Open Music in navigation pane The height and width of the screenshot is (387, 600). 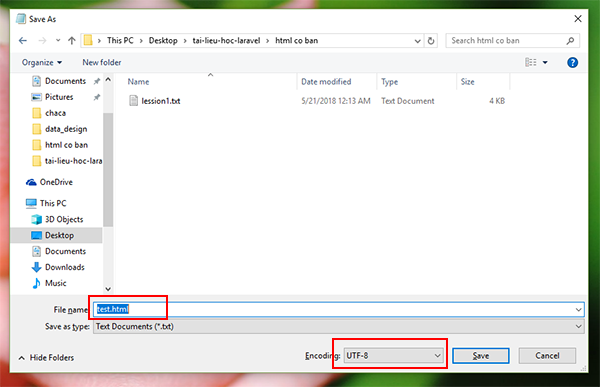[55, 283]
